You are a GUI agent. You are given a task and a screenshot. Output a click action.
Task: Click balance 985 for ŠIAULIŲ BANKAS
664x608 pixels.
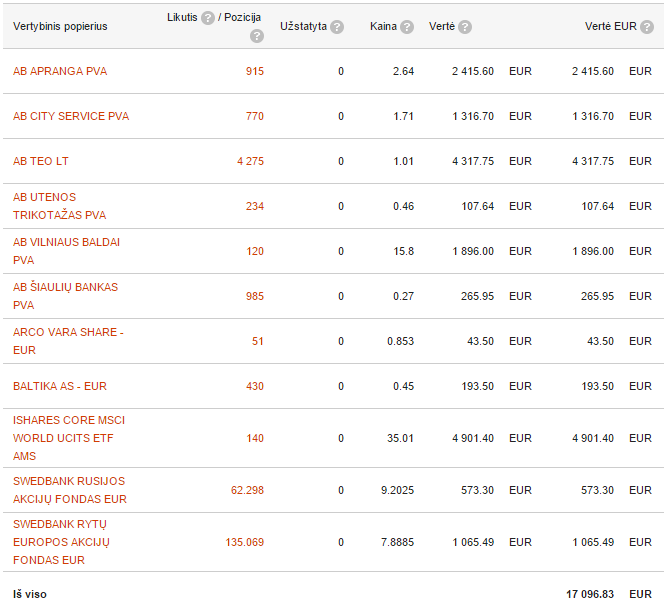click(x=255, y=296)
